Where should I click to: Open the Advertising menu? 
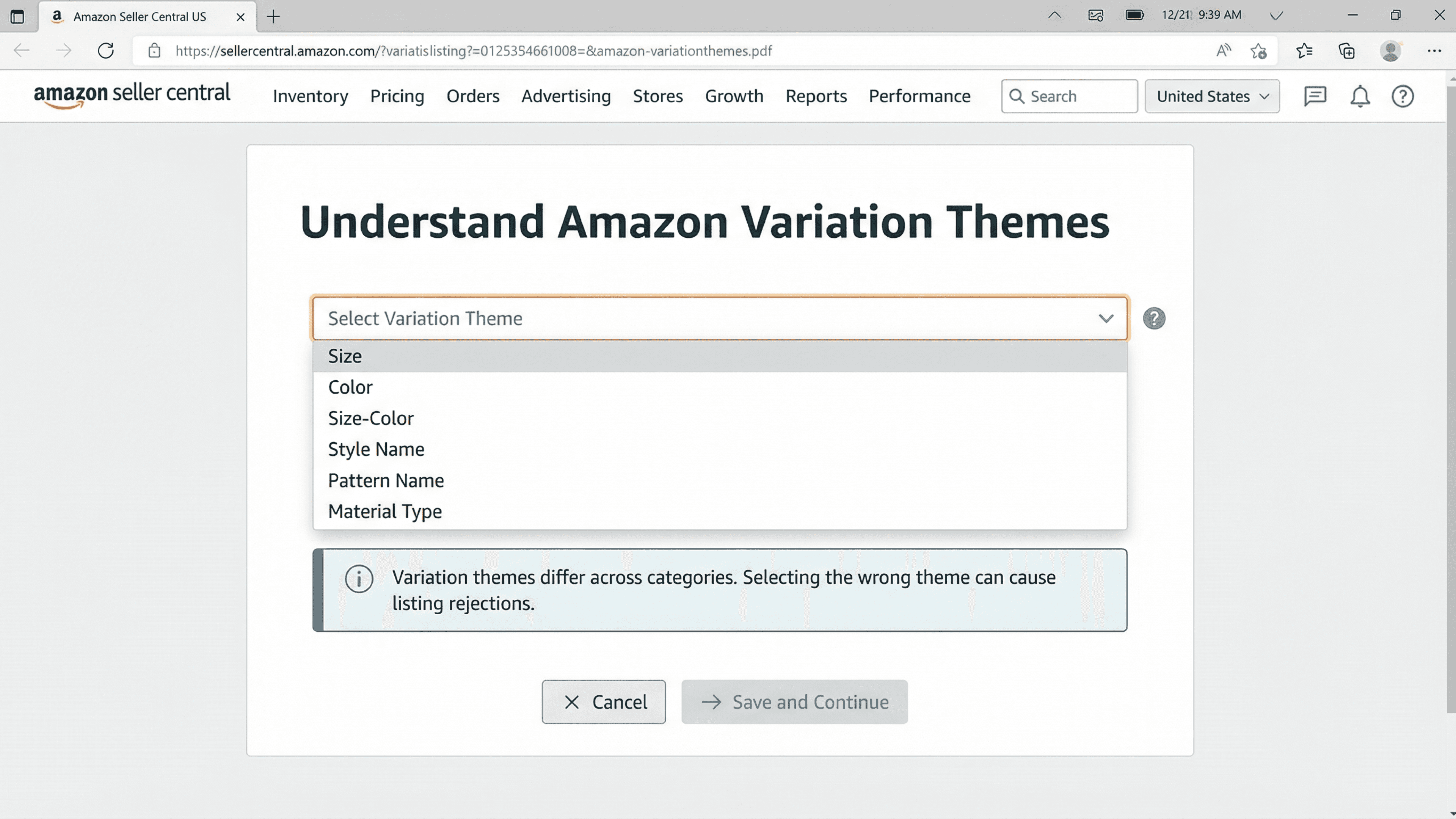(x=566, y=96)
